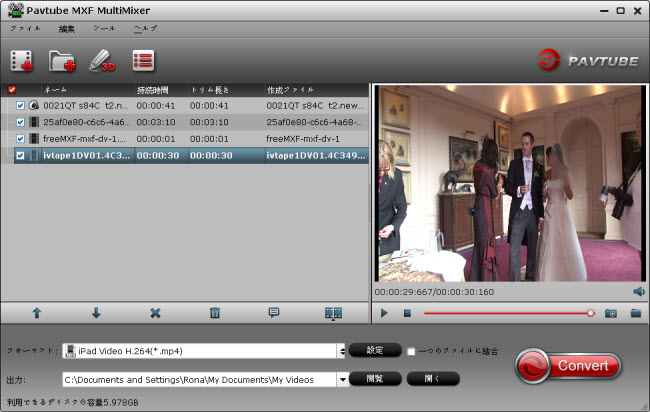Click iPad device icon in format box
Viewport: 650px width, 412px height.
71,351
